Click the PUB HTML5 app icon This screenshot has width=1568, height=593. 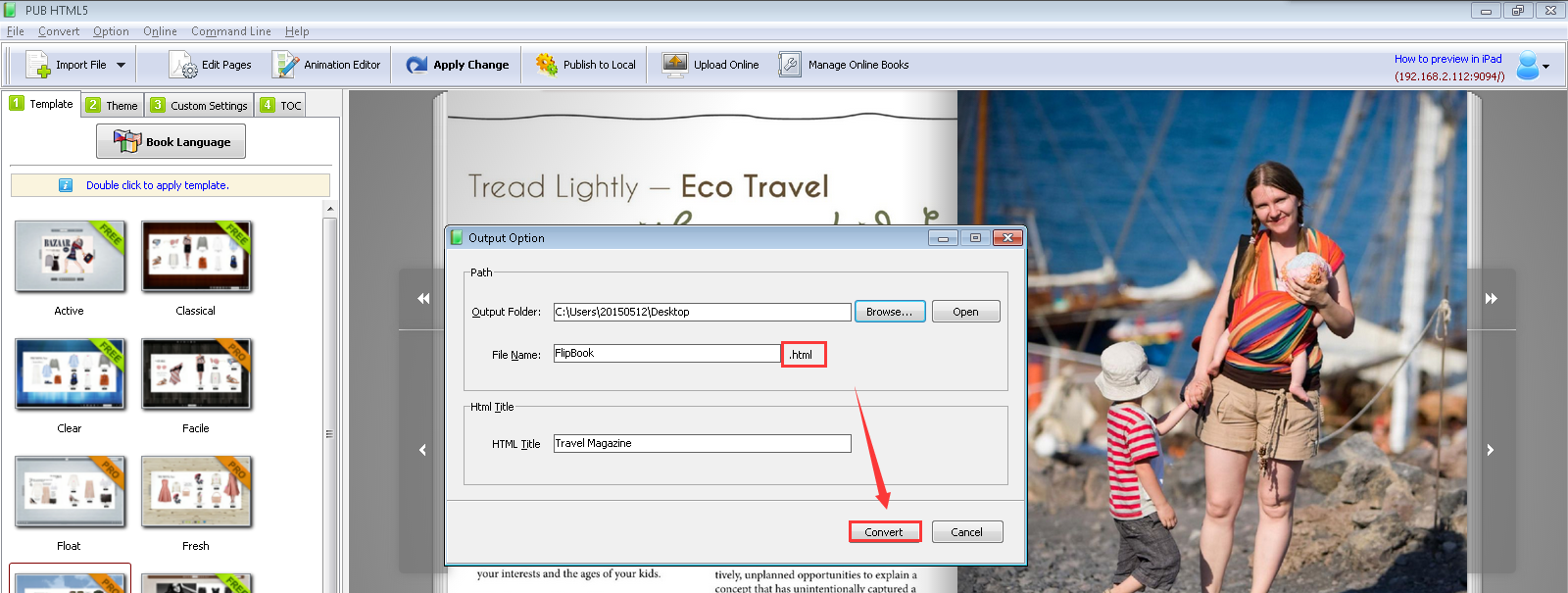[11, 10]
